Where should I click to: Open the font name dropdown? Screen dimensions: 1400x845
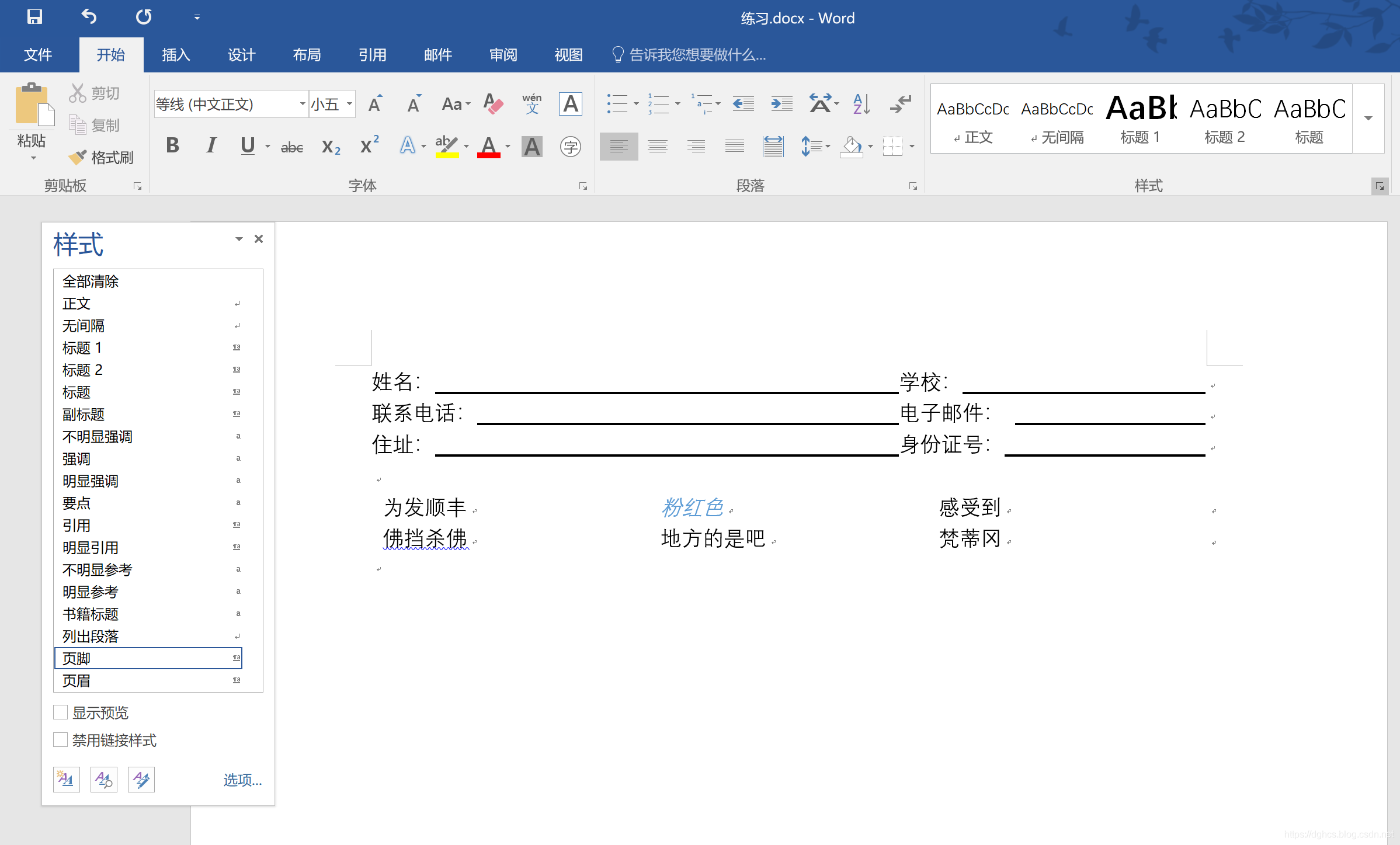302,105
